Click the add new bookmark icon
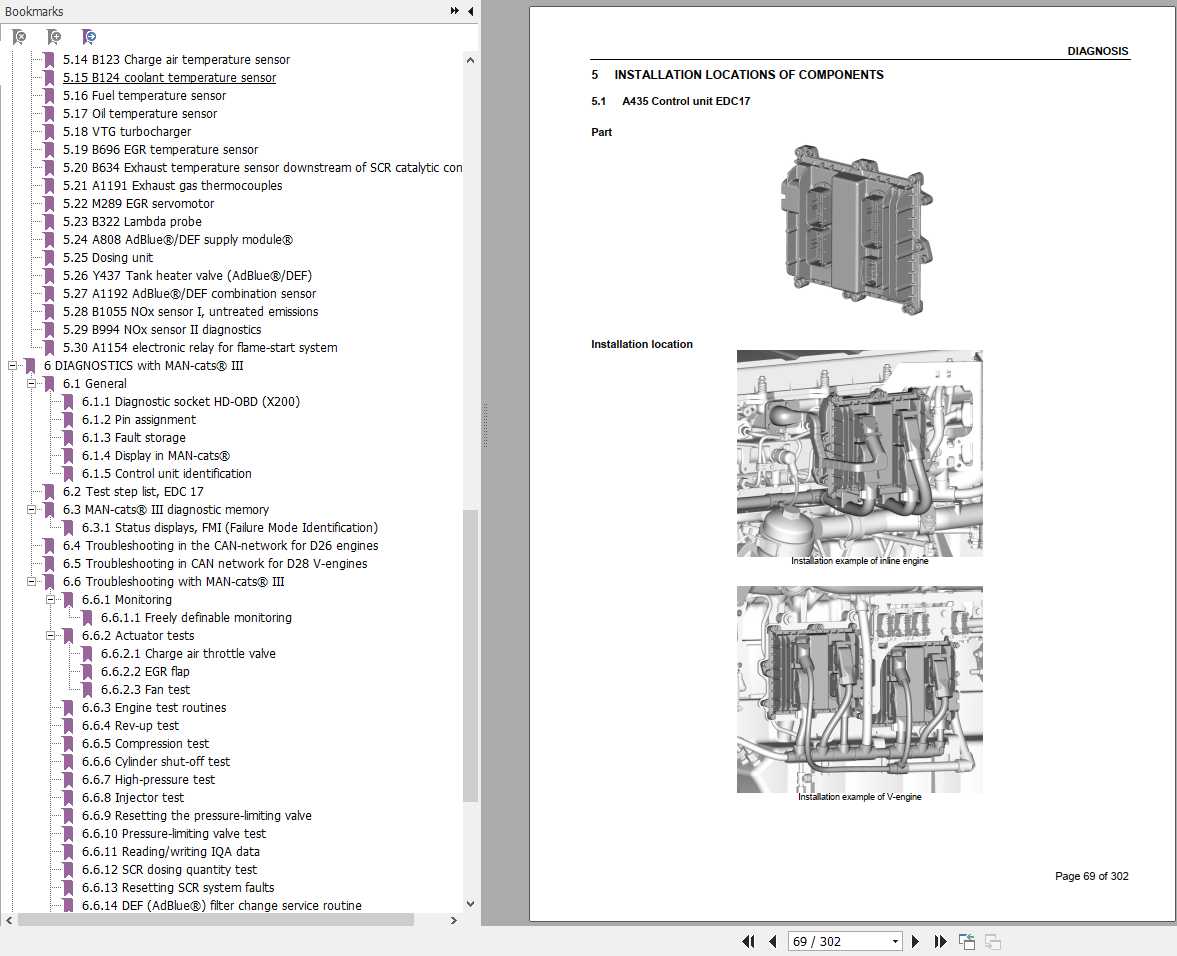The height and width of the screenshot is (956, 1177). (x=54, y=37)
